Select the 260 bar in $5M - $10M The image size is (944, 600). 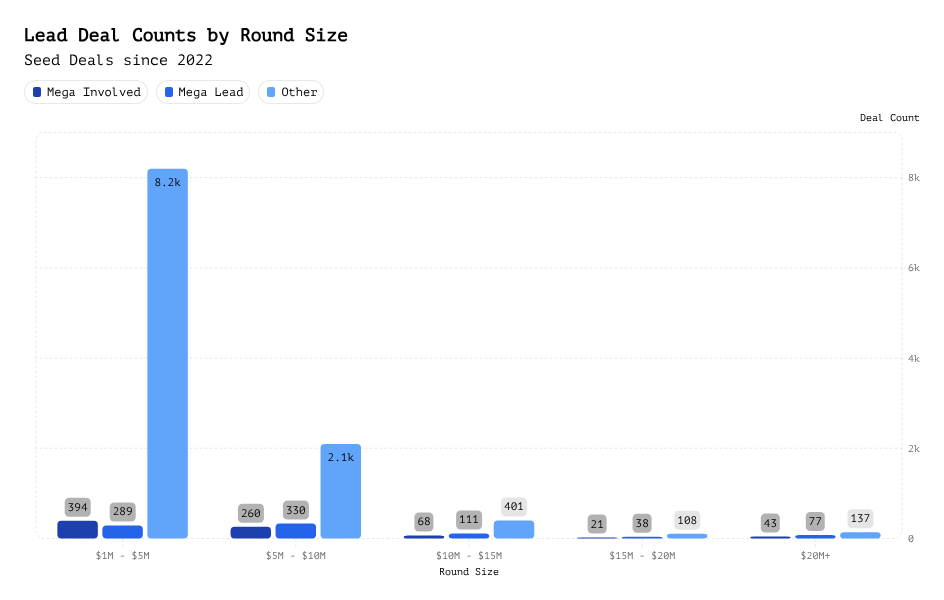click(x=250, y=532)
